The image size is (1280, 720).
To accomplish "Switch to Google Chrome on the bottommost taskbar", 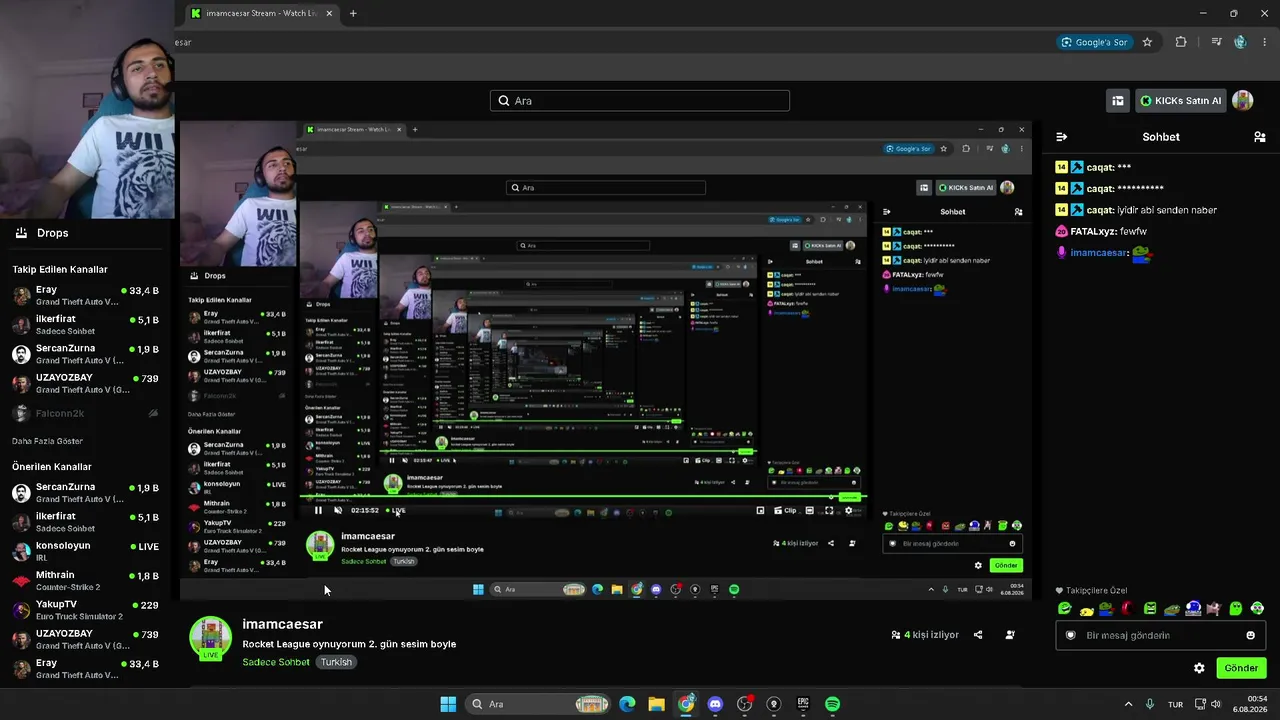I will (686, 704).
